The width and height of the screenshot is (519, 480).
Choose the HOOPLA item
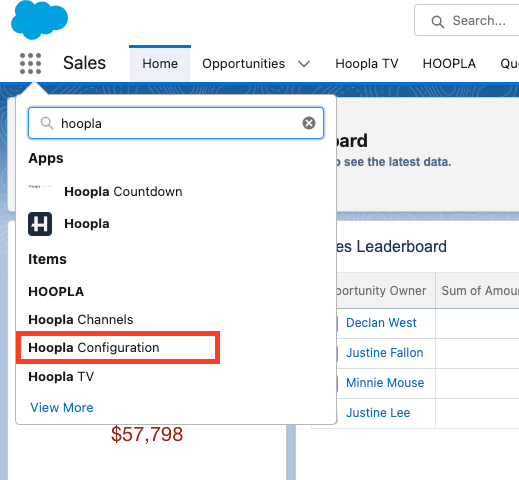click(x=56, y=292)
